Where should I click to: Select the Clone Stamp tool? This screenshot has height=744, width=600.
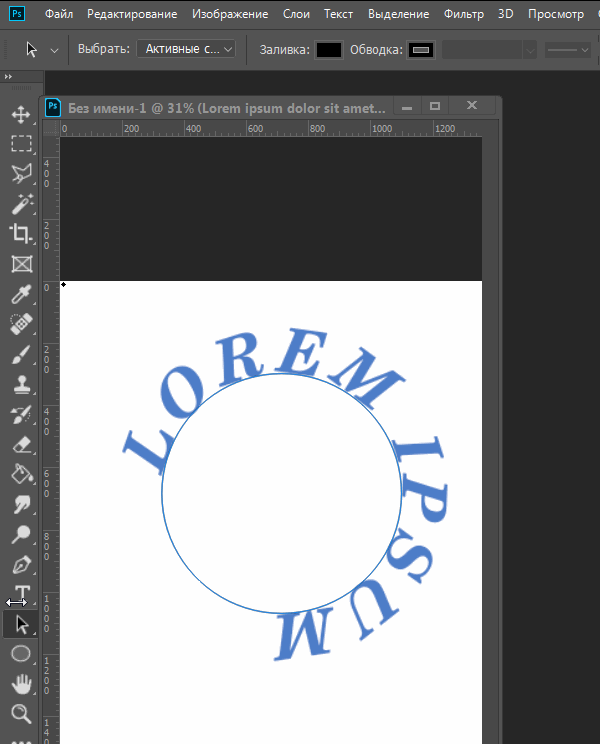click(21, 385)
